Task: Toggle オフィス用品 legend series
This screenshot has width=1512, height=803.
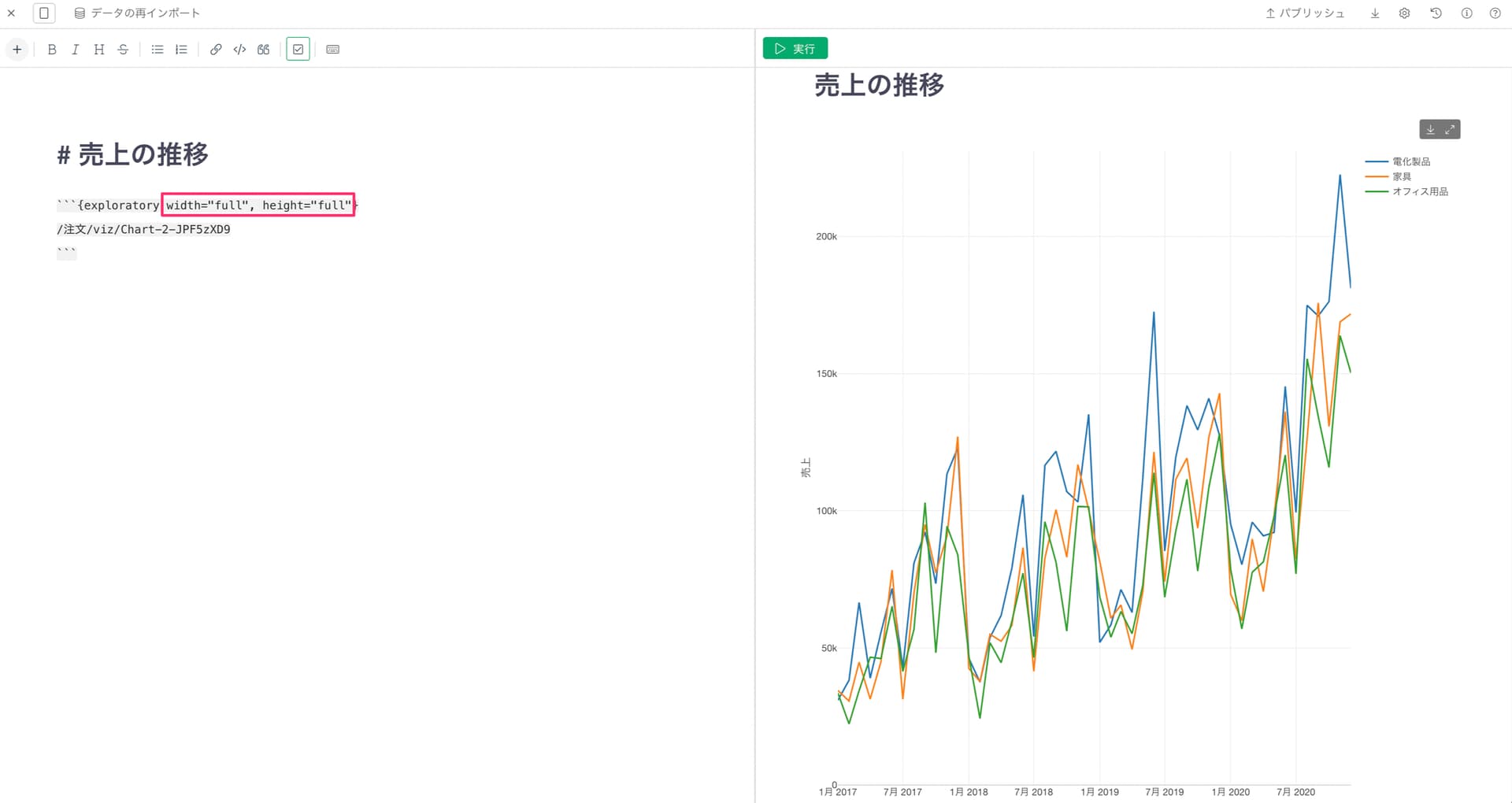Action: point(1407,191)
